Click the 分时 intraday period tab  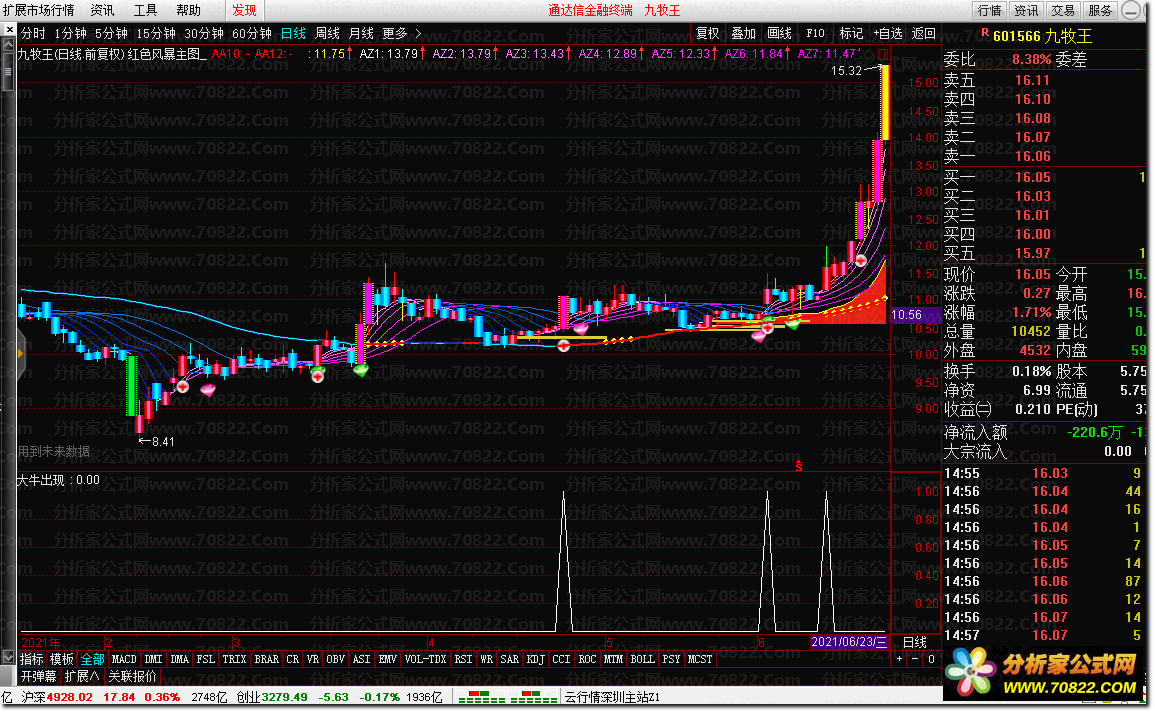(x=32, y=34)
